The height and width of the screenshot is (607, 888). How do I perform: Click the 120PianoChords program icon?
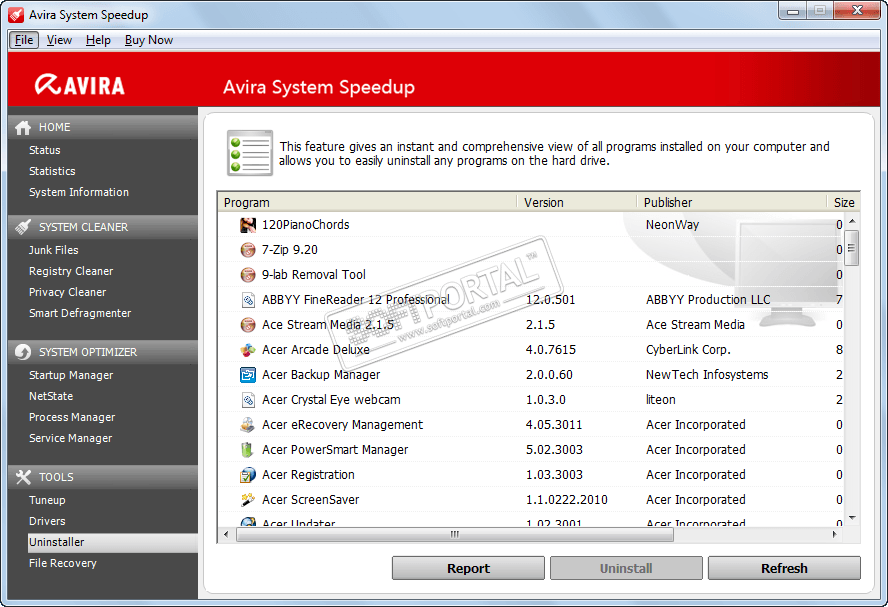click(x=247, y=225)
